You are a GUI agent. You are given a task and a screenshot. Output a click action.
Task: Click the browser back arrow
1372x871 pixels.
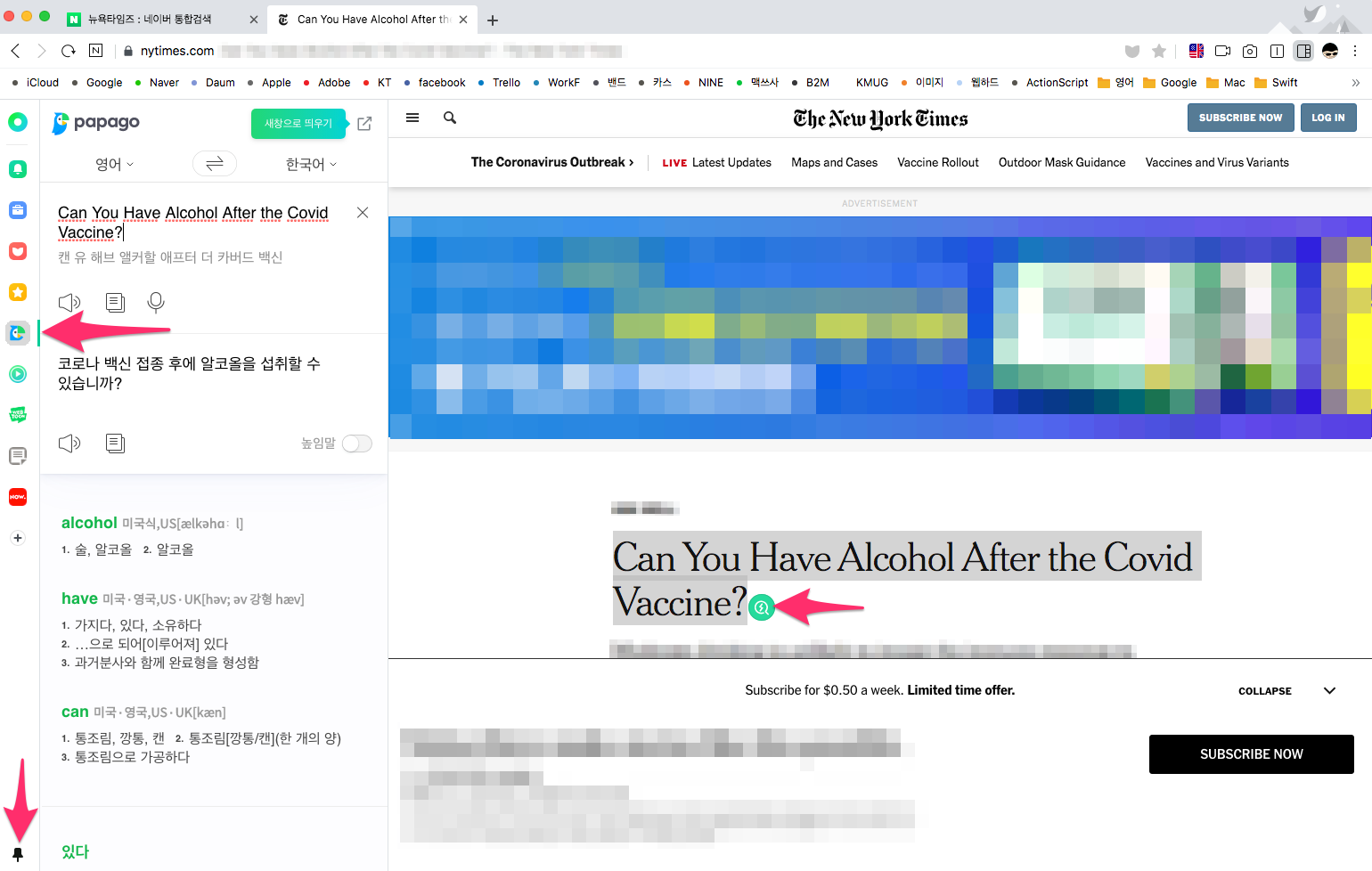[15, 51]
